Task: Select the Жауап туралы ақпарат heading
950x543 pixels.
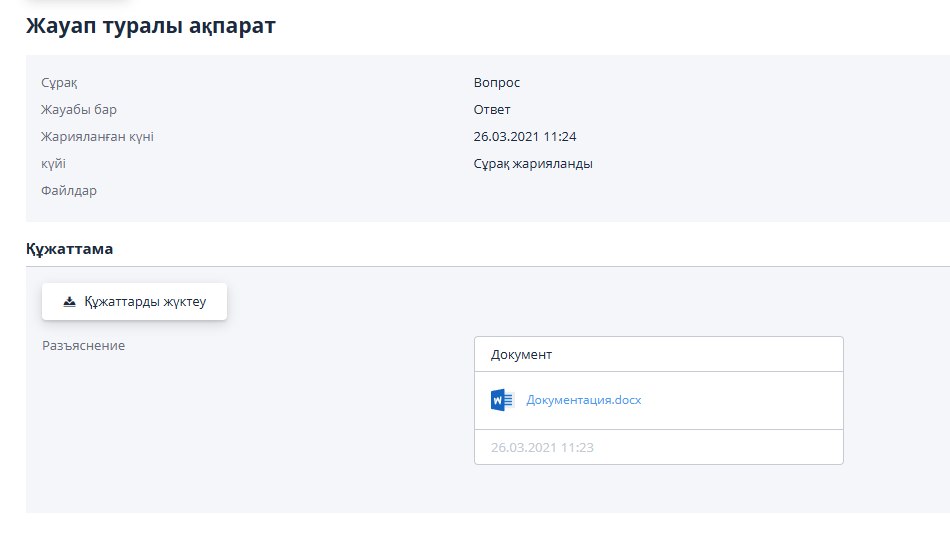Action: pos(151,26)
